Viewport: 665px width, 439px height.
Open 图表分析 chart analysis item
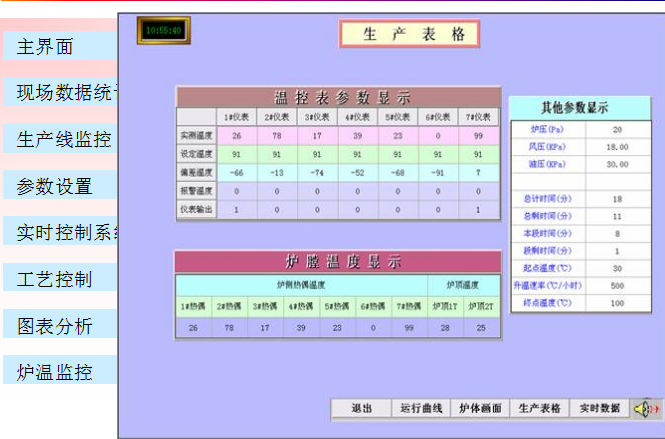coord(55,325)
